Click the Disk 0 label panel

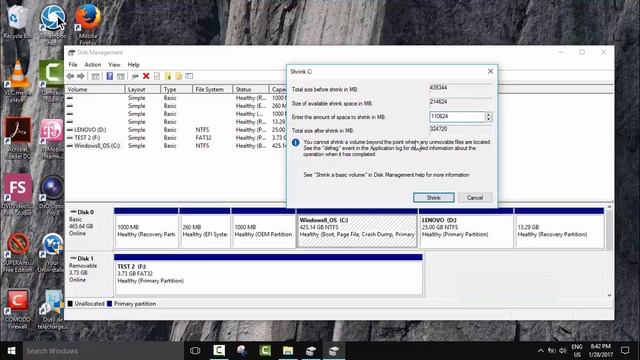point(89,227)
